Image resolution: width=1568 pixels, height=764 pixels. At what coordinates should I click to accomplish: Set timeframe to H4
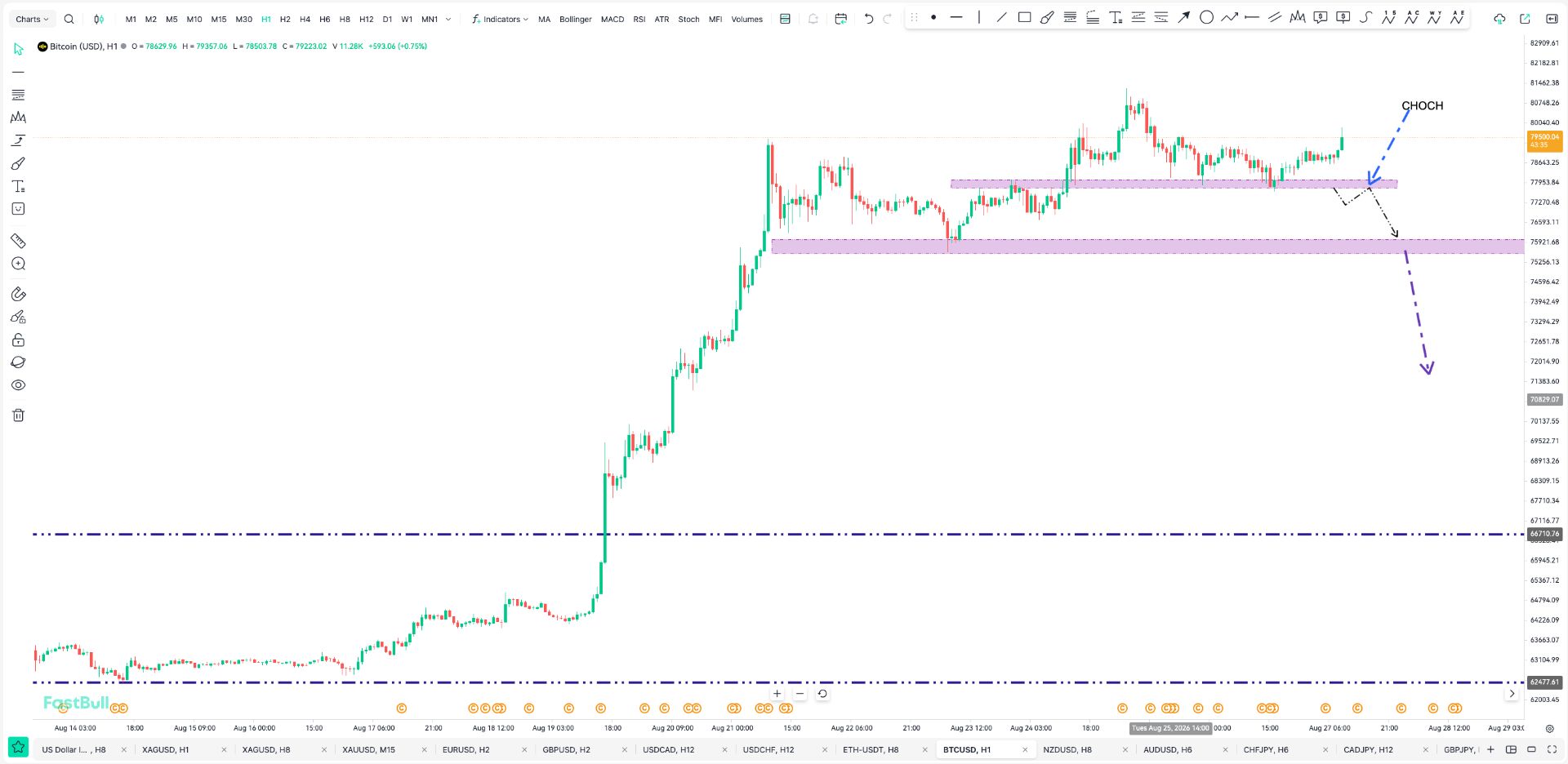click(x=305, y=20)
